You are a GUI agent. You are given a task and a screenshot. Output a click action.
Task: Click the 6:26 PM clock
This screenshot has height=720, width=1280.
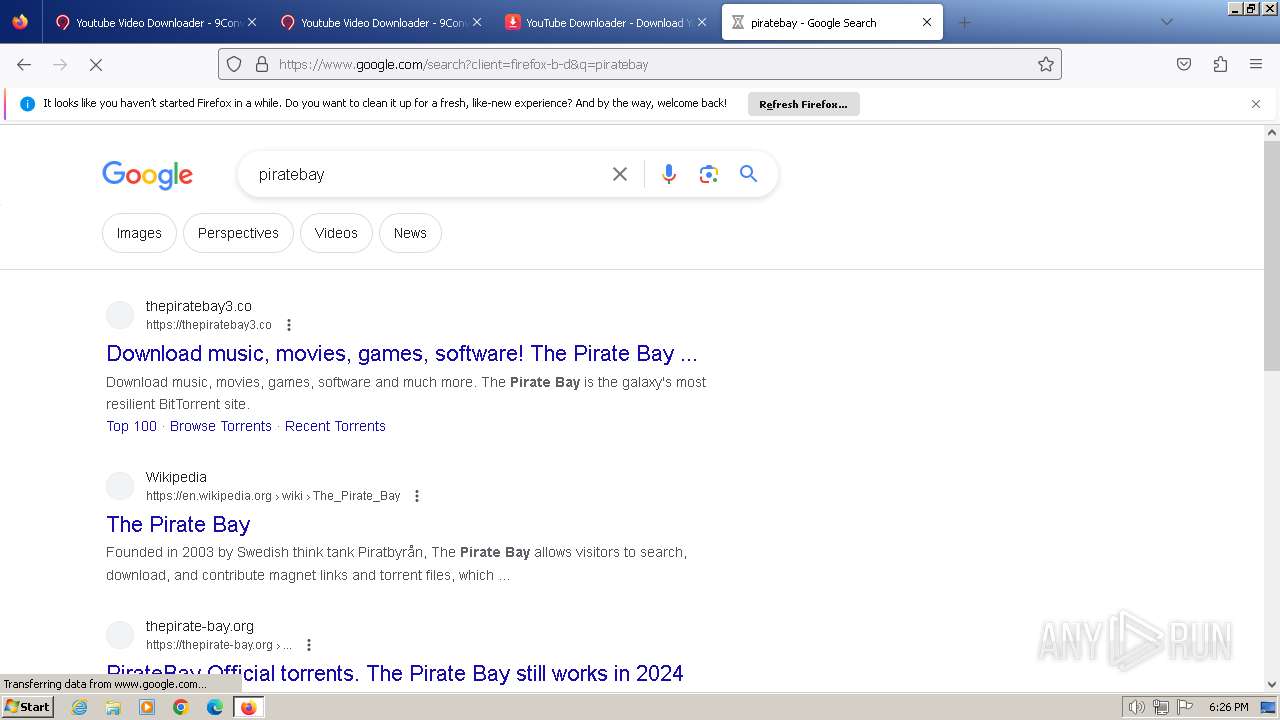pyautogui.click(x=1229, y=707)
